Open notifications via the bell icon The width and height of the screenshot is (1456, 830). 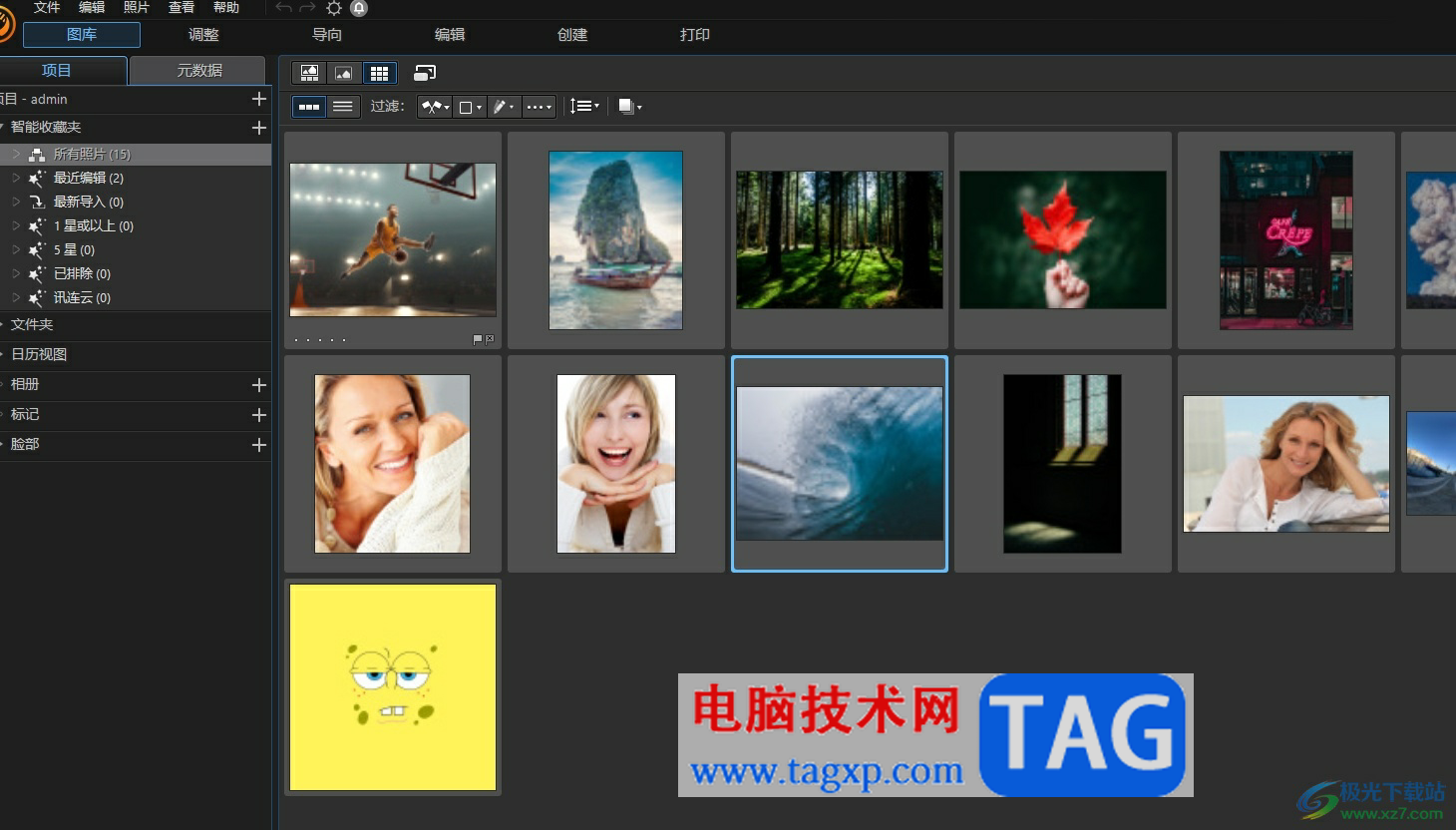pyautogui.click(x=359, y=8)
